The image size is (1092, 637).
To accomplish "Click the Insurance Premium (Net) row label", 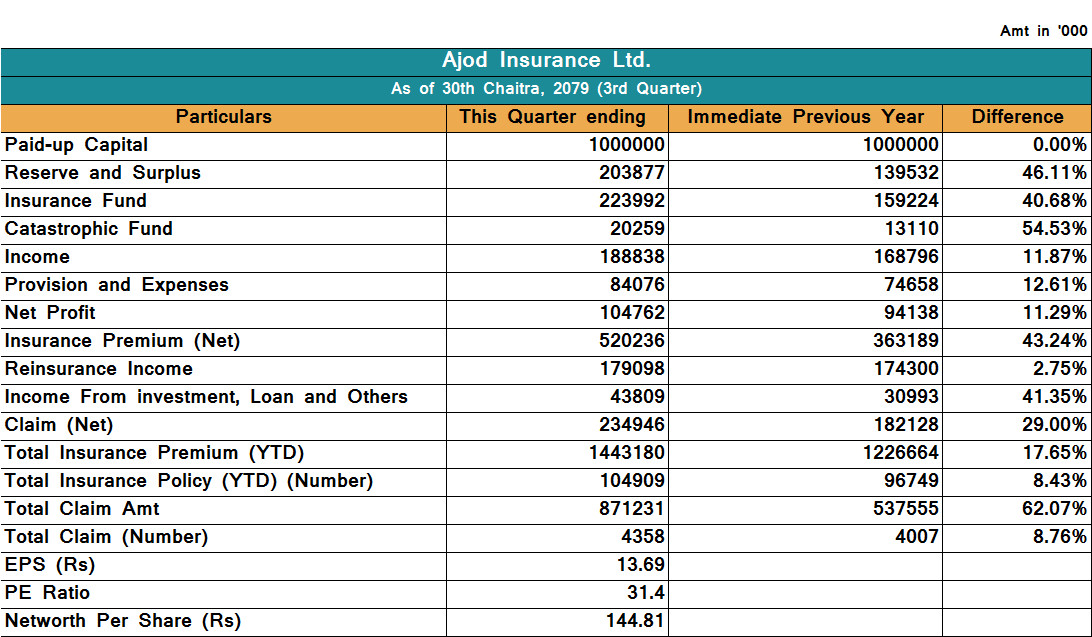I will click(x=123, y=341).
